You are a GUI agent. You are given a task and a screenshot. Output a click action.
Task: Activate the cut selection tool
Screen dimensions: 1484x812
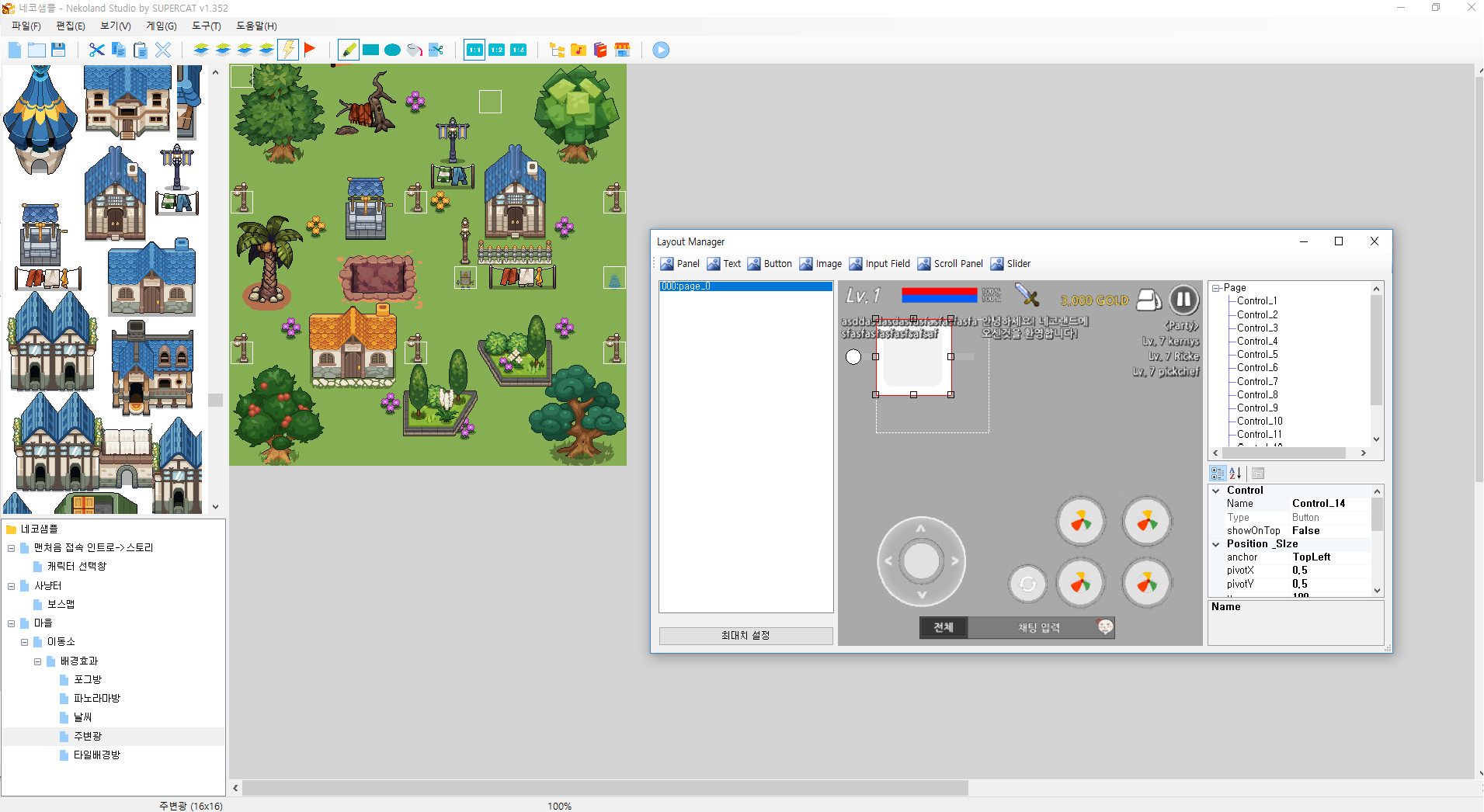(x=96, y=50)
